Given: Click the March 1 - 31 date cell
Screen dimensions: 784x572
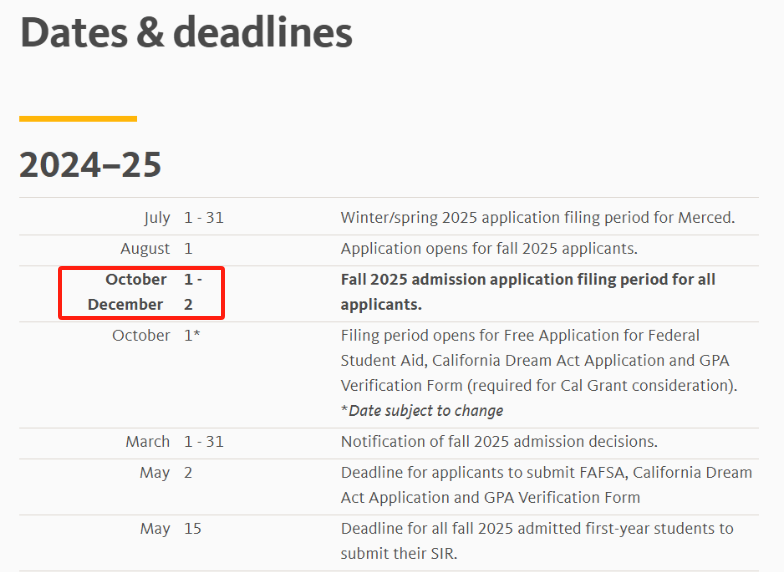Looking at the screenshot, I should [x=174, y=442].
